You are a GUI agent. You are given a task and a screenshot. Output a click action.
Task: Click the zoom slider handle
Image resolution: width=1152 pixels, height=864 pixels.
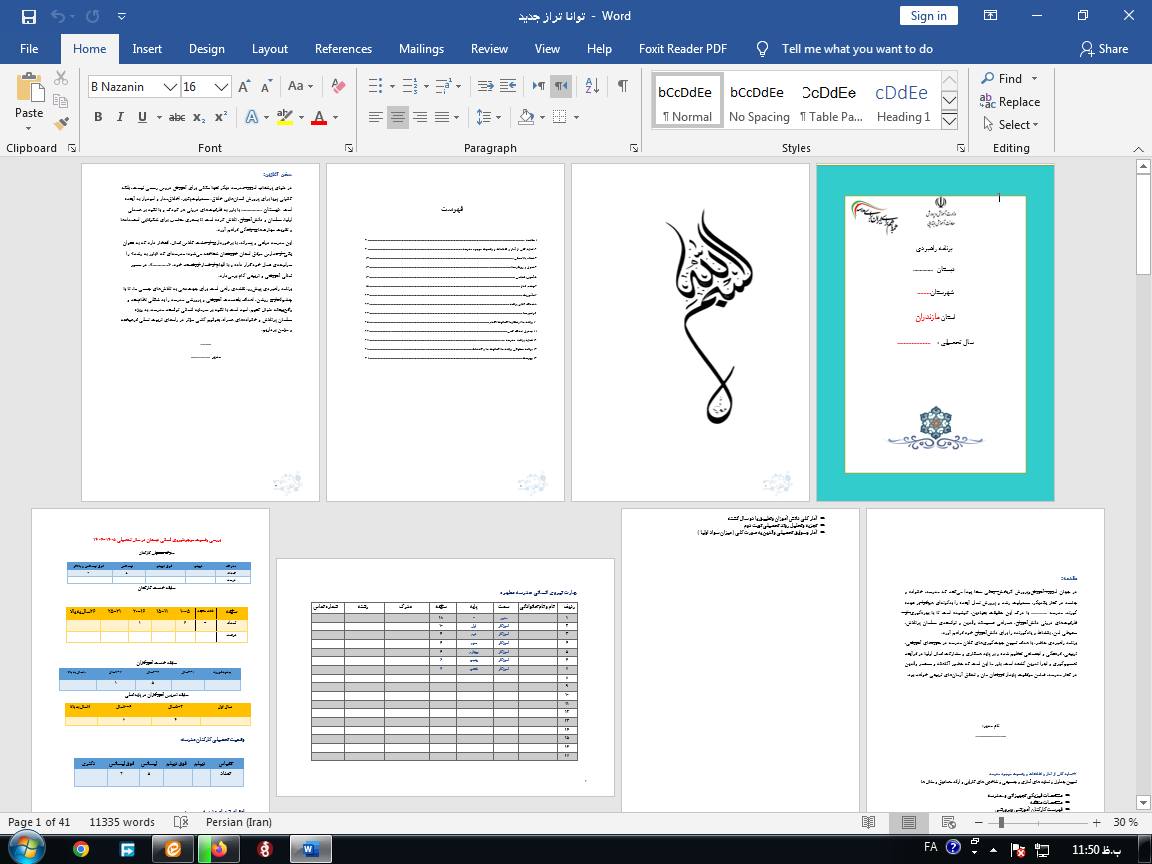pyautogui.click(x=1001, y=823)
